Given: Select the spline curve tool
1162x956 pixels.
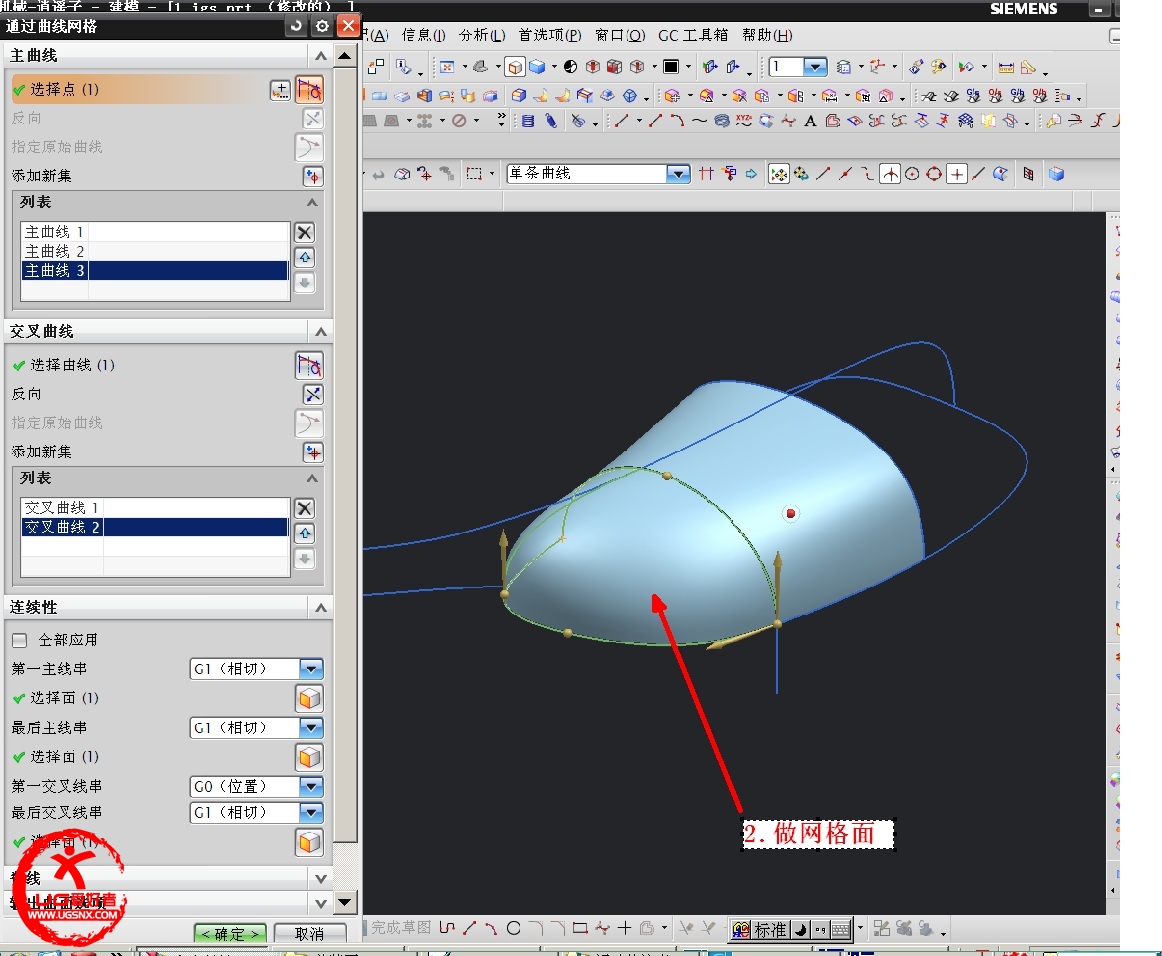Looking at the screenshot, I should [x=699, y=121].
